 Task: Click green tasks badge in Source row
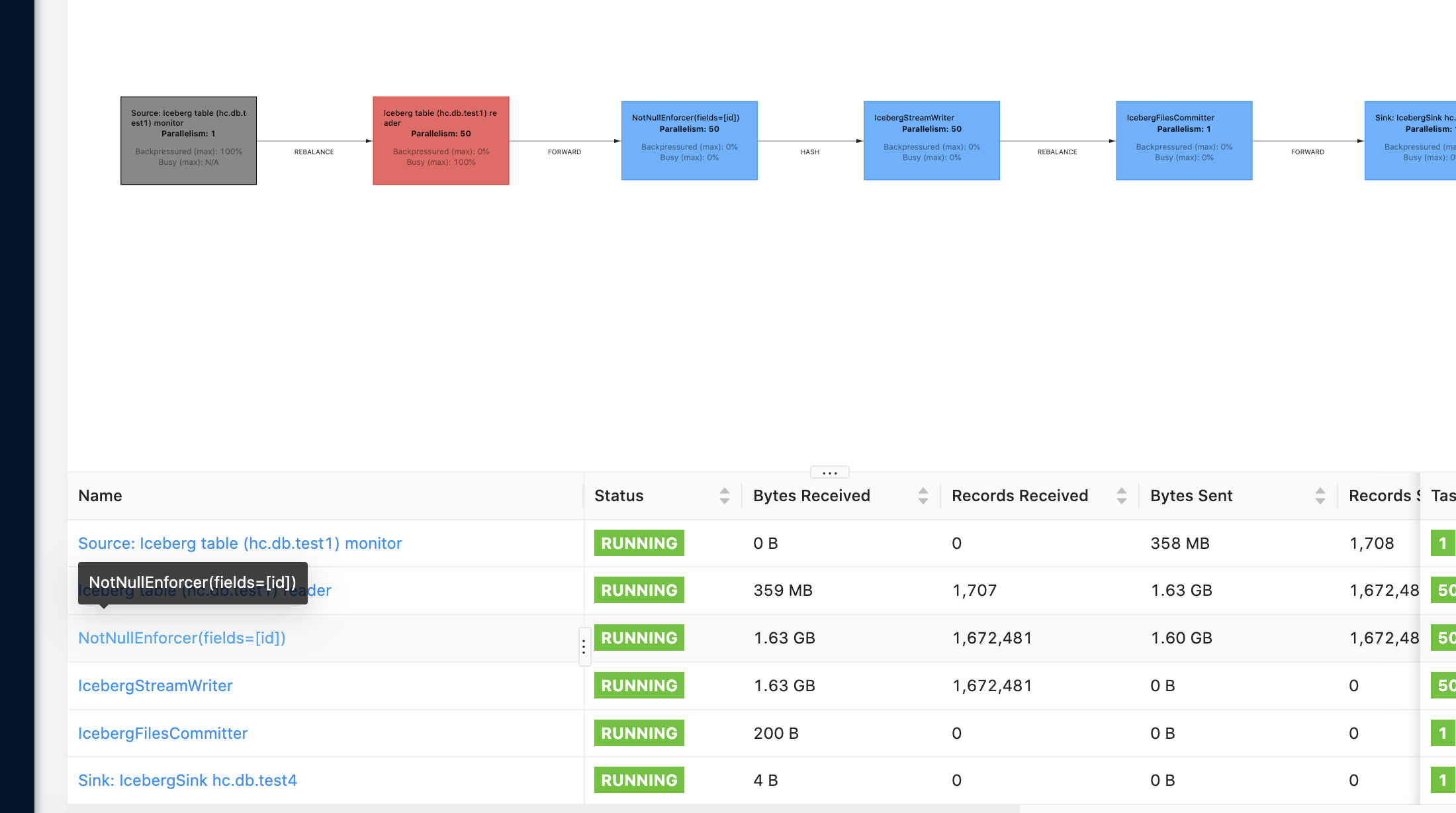1442,544
